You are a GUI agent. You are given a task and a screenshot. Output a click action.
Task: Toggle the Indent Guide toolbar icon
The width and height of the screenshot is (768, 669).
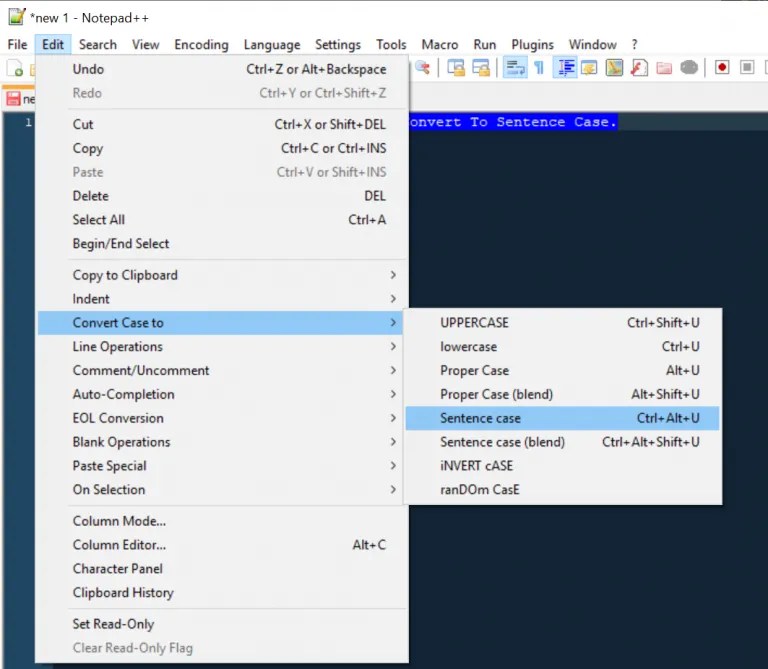(x=565, y=68)
